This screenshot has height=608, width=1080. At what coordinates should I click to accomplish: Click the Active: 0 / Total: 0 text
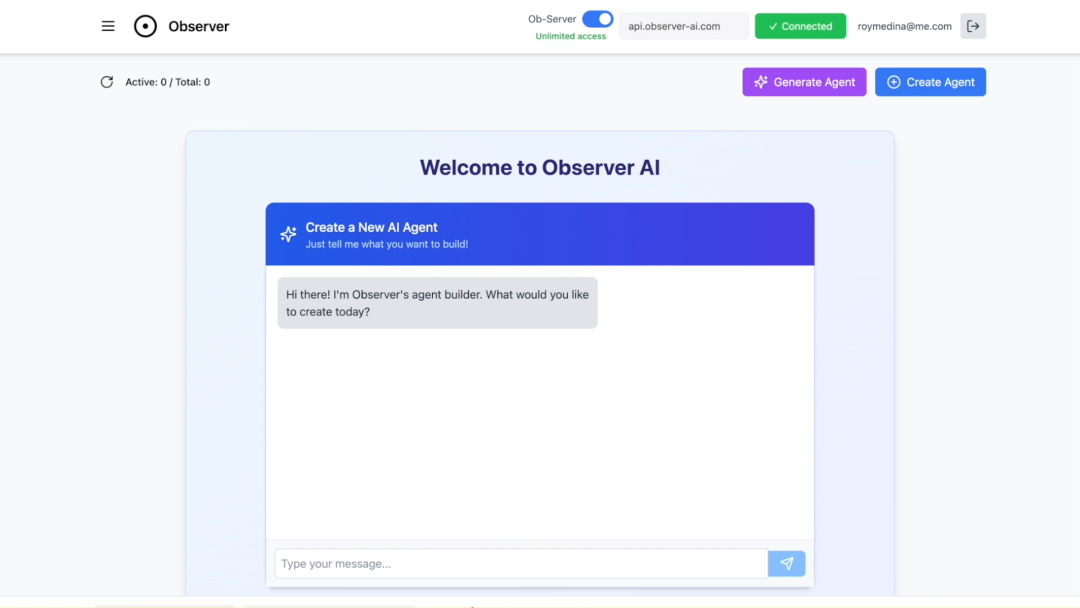pos(167,82)
